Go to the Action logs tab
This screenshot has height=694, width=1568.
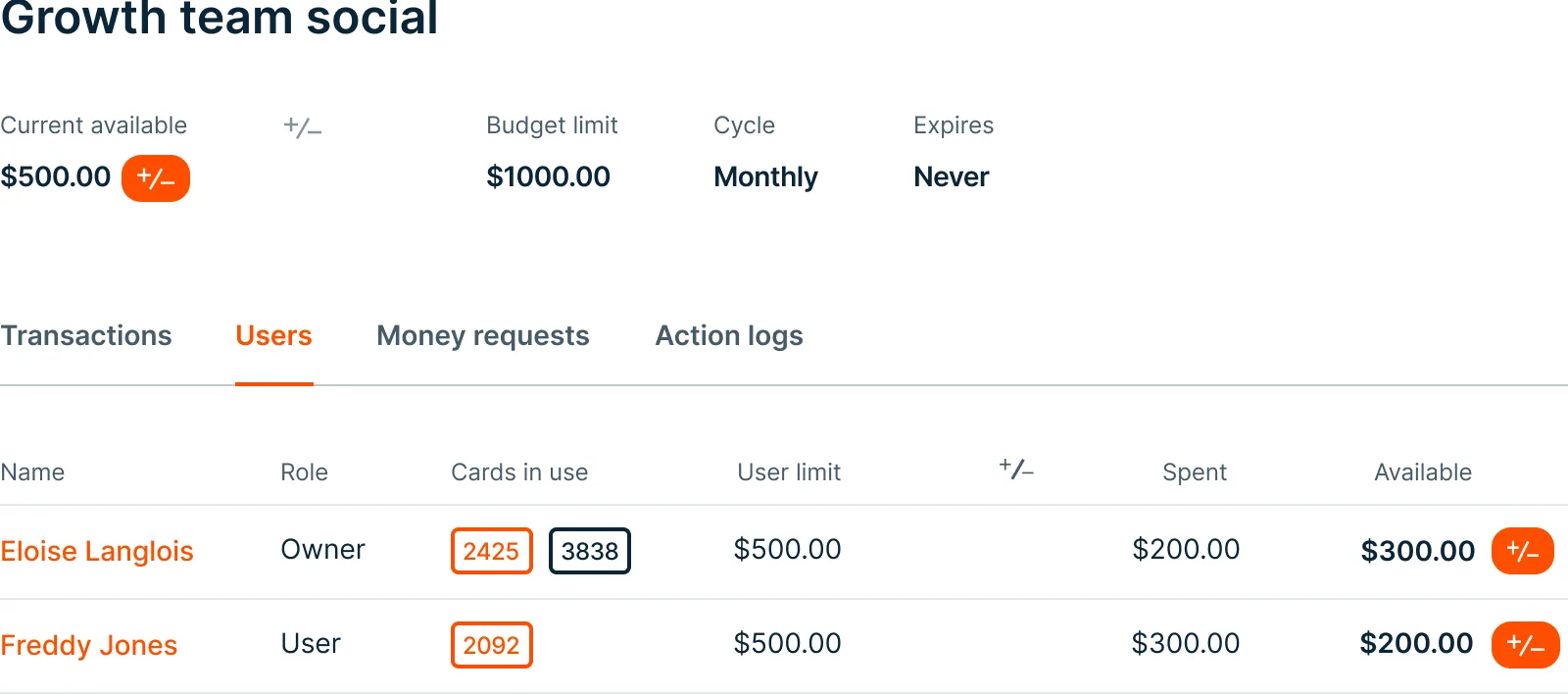click(729, 336)
